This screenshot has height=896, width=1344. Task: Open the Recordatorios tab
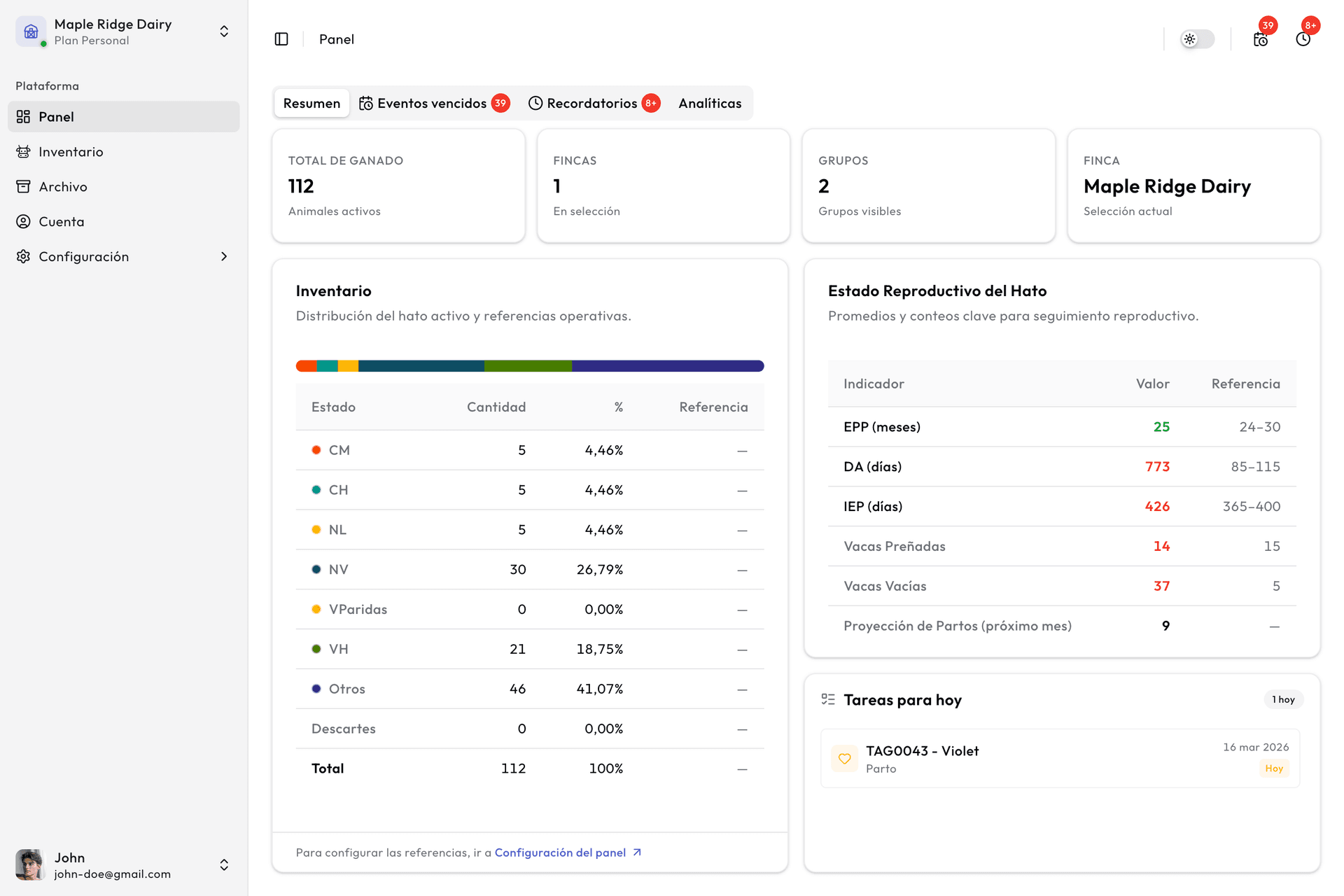click(594, 104)
